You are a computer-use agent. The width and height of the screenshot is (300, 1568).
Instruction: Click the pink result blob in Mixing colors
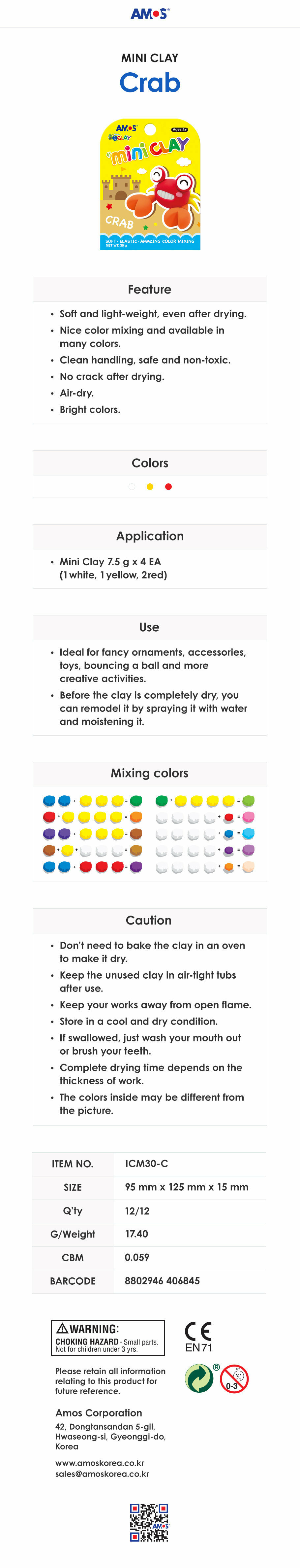click(x=248, y=817)
